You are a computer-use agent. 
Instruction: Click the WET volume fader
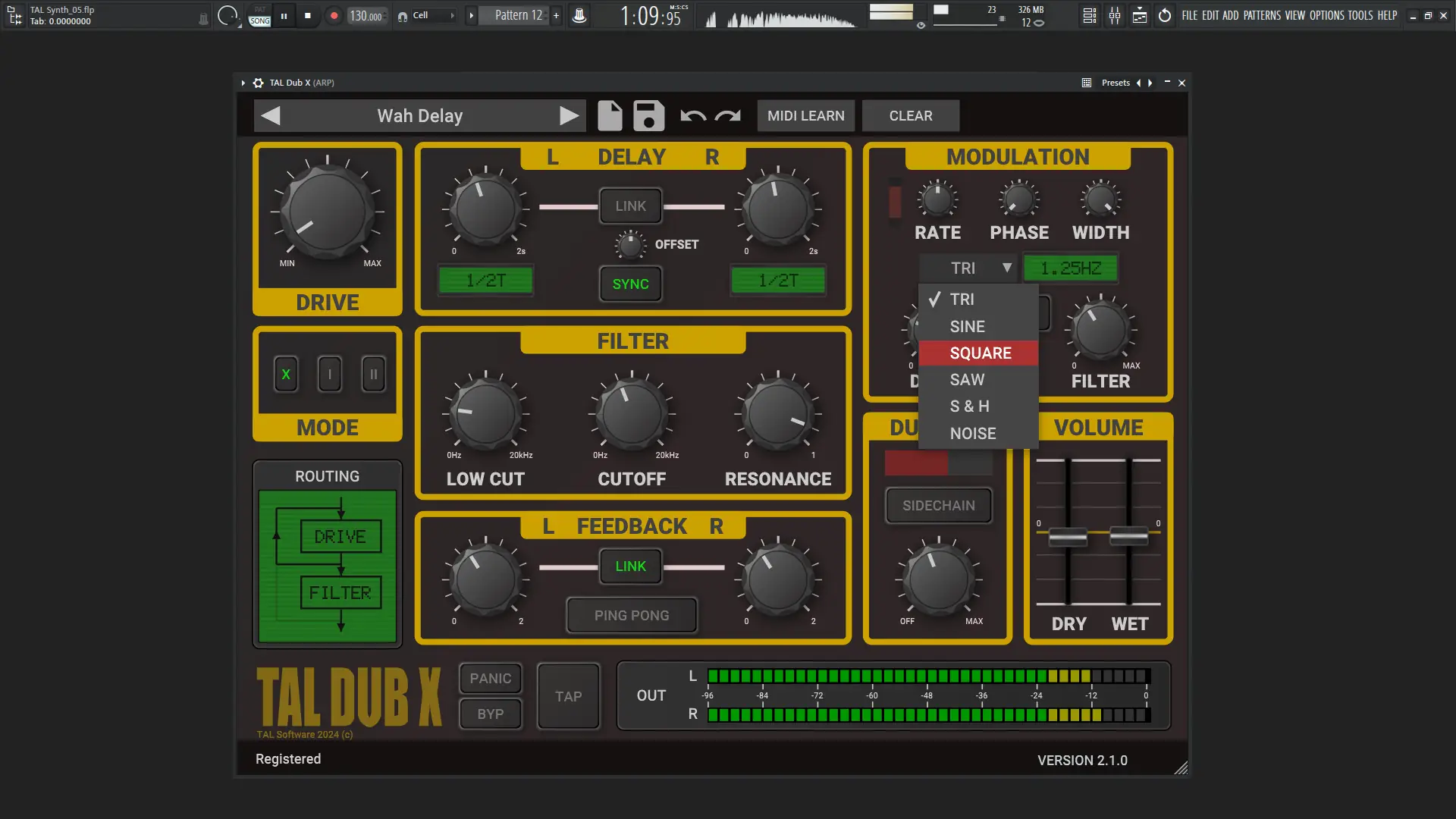tap(1128, 536)
